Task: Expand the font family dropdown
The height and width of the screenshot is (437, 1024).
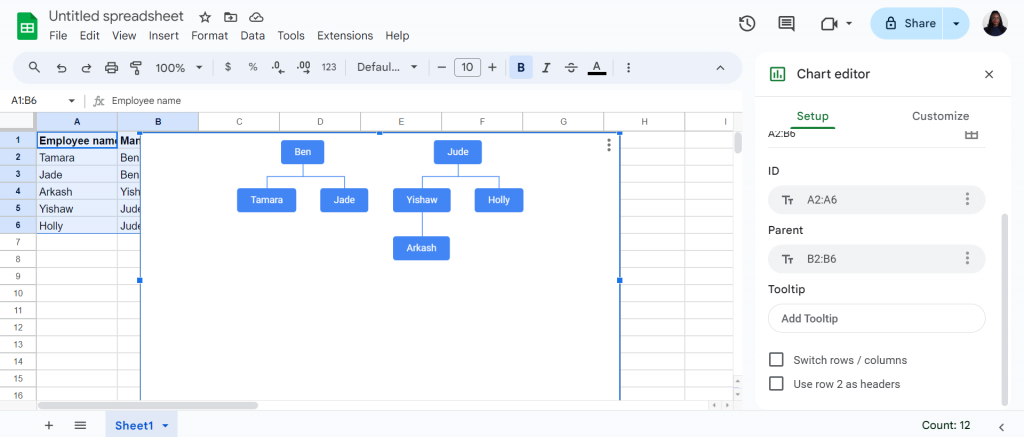Action: pos(387,67)
